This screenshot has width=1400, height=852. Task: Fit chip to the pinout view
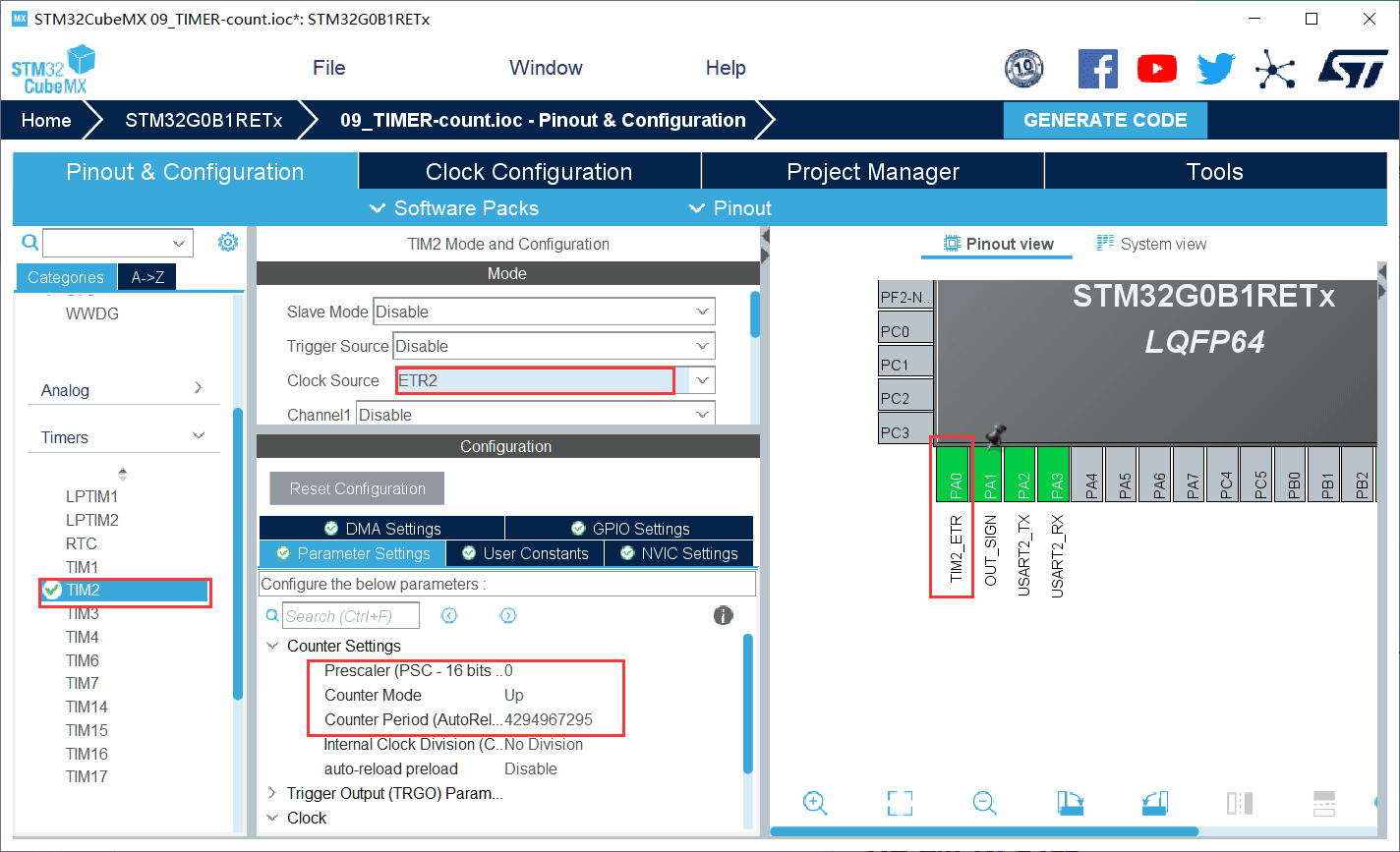[900, 803]
